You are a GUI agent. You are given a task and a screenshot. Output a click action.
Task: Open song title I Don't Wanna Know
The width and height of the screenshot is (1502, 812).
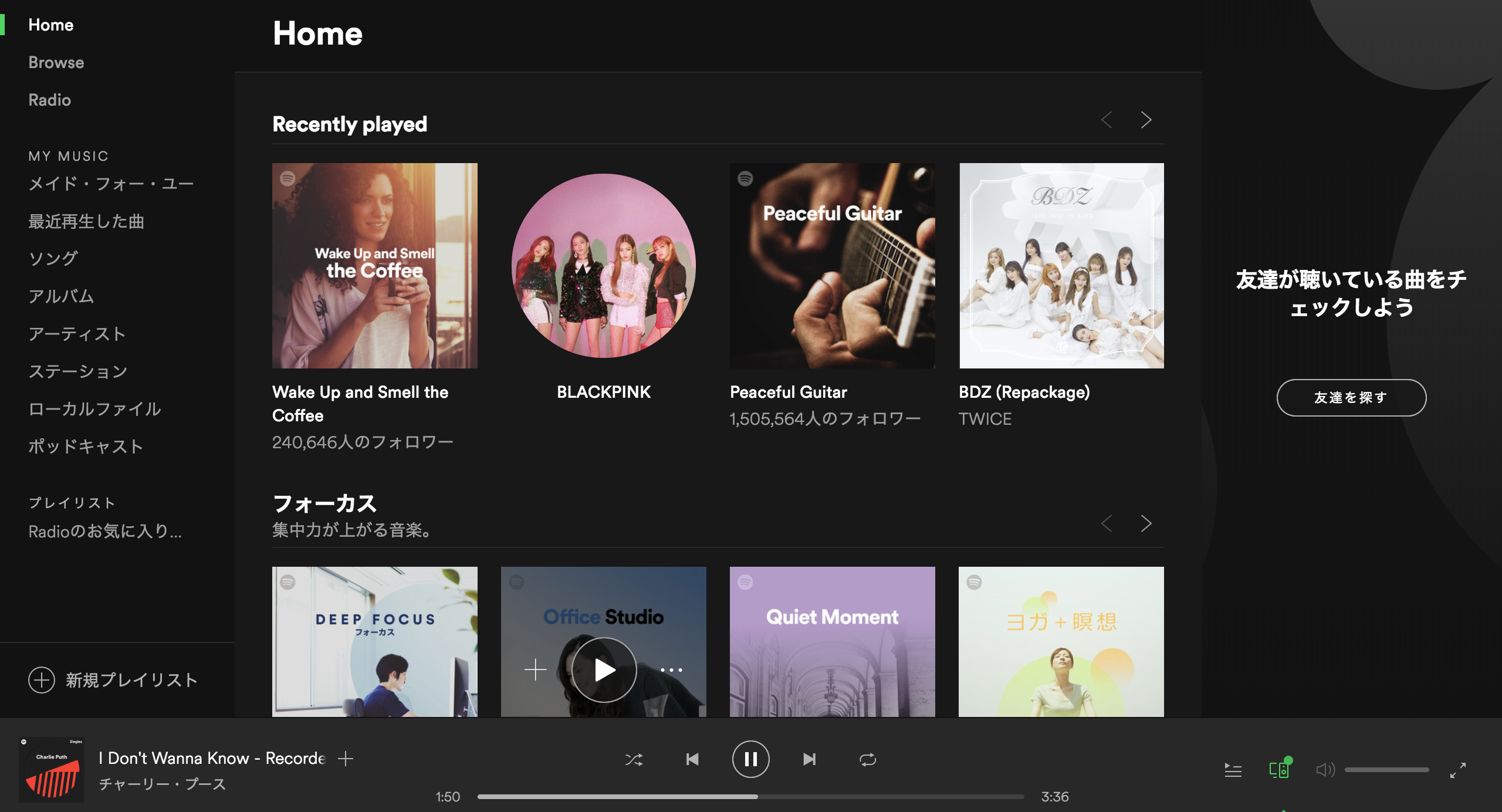[212, 758]
